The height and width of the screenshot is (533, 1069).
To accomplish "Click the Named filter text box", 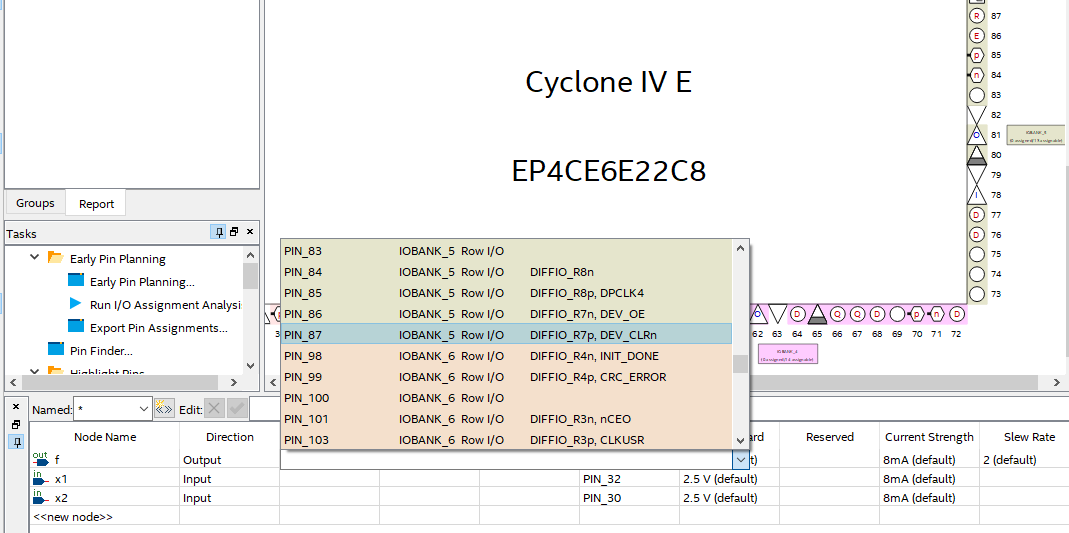I will coord(105,409).
